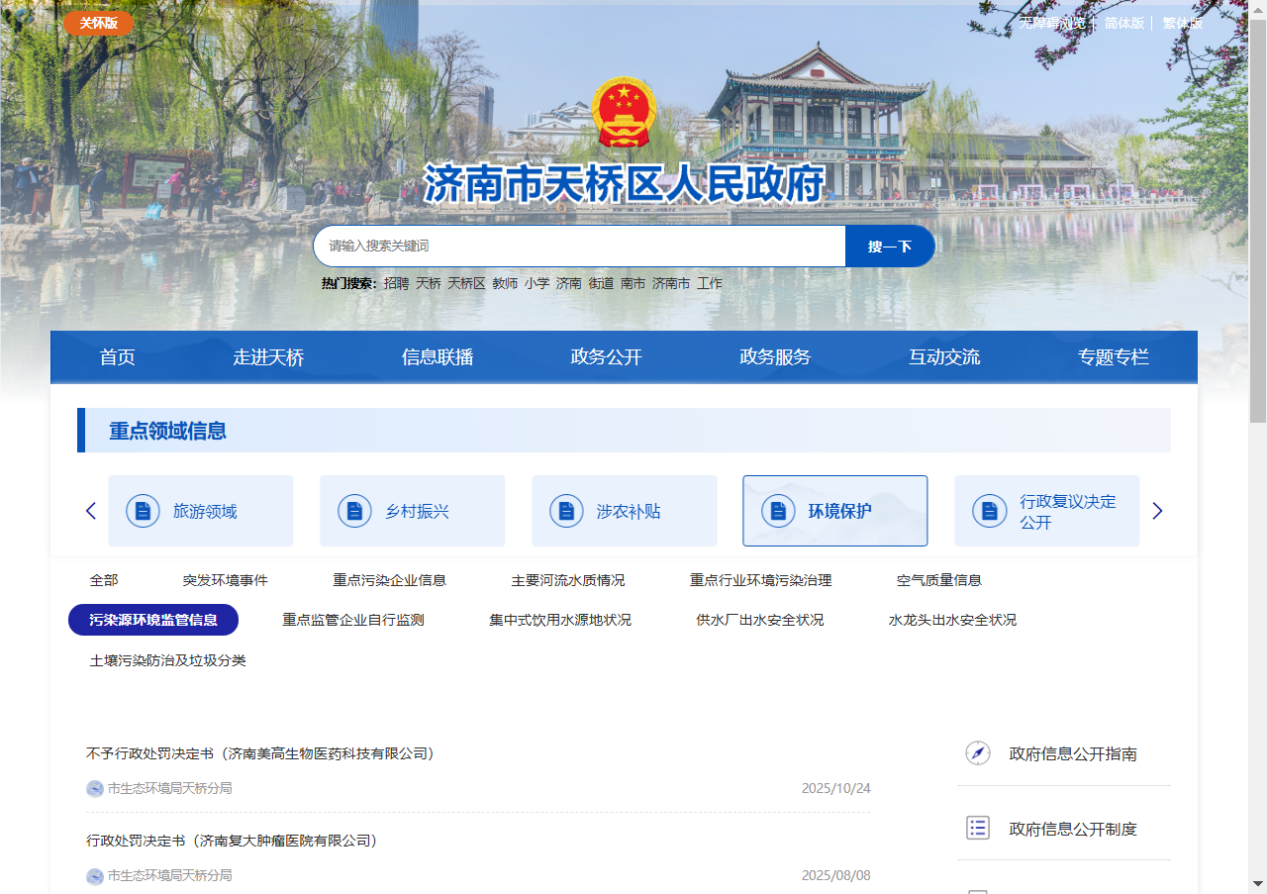Click the compass icon for 政府信息公开指南

coord(978,753)
